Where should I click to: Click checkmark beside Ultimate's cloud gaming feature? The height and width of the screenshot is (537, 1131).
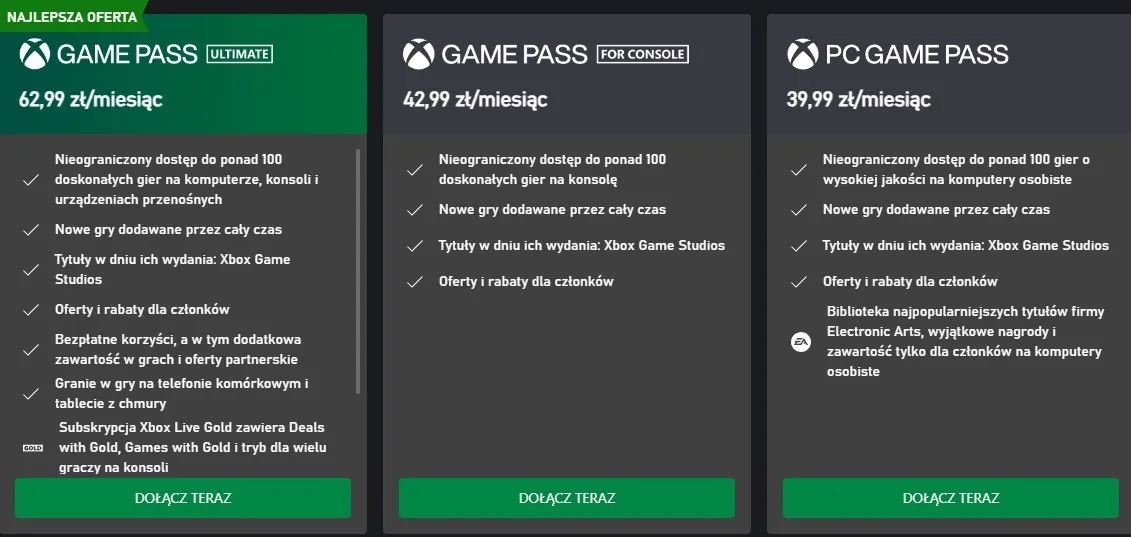(x=31, y=394)
